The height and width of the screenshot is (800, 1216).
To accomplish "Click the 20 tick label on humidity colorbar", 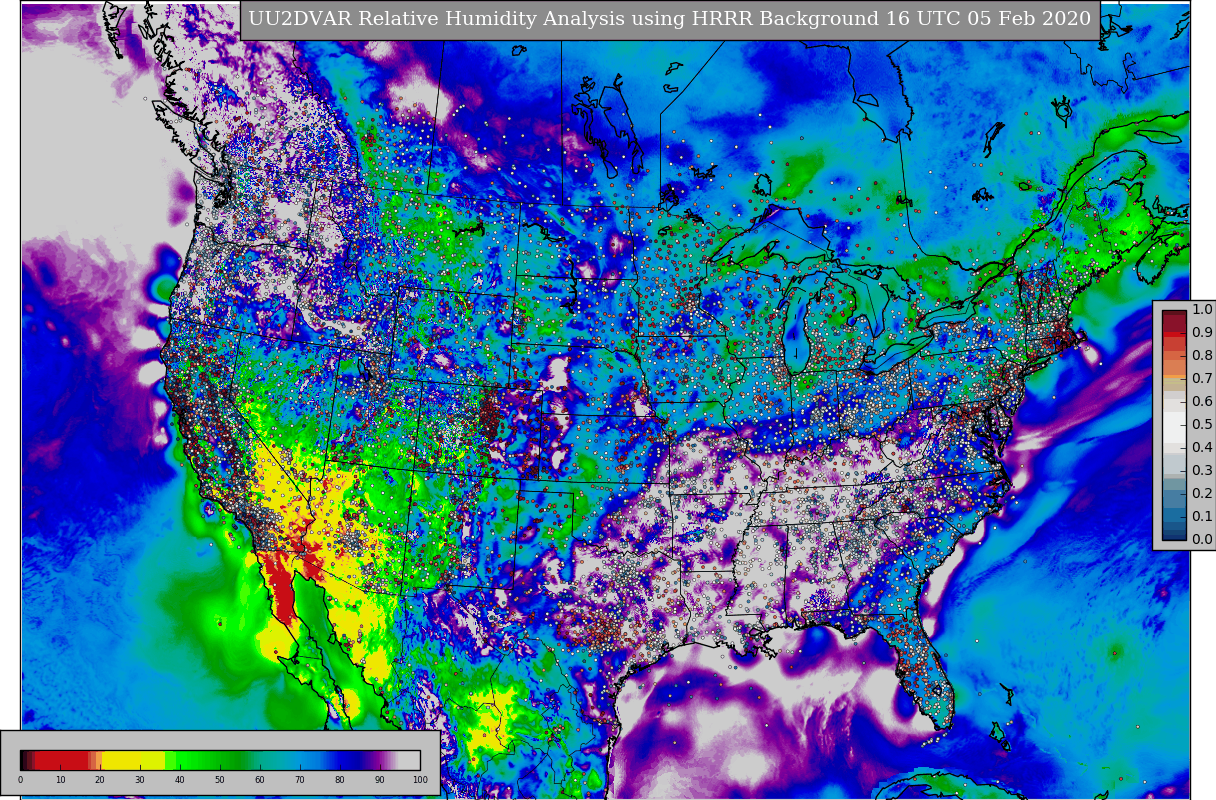I will [100, 780].
